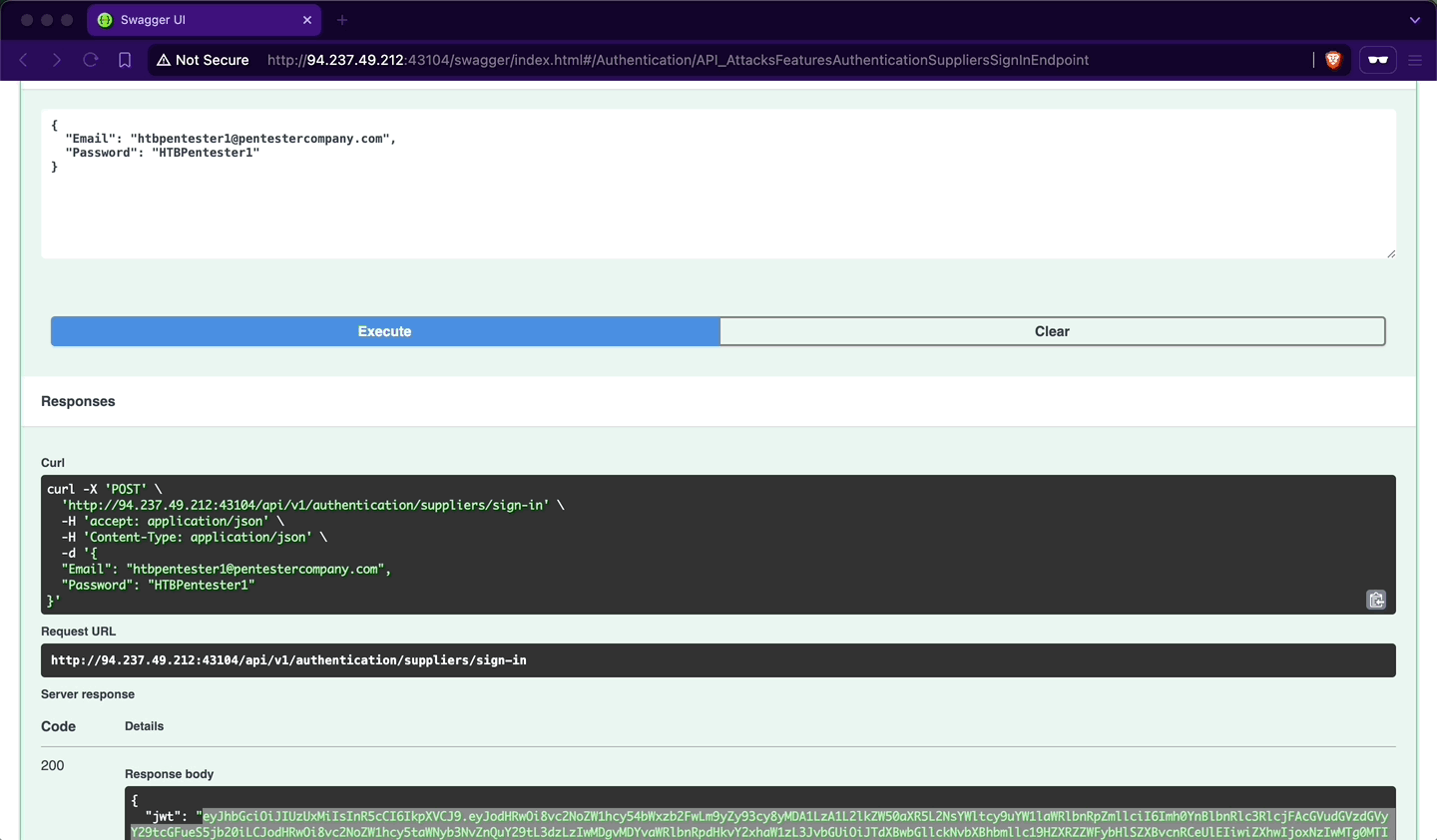Execute the suppliers sign-in request
The height and width of the screenshot is (840, 1437).
click(384, 331)
